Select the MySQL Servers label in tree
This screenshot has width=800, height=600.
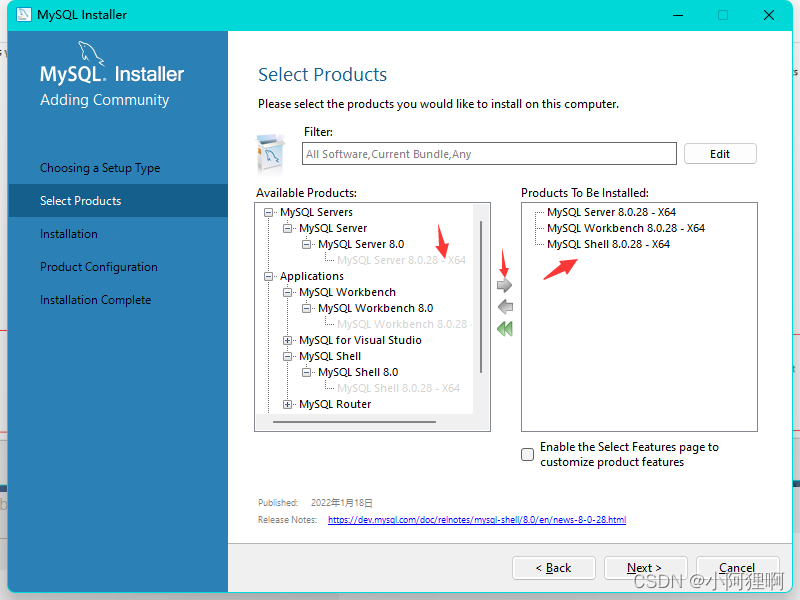(x=316, y=212)
